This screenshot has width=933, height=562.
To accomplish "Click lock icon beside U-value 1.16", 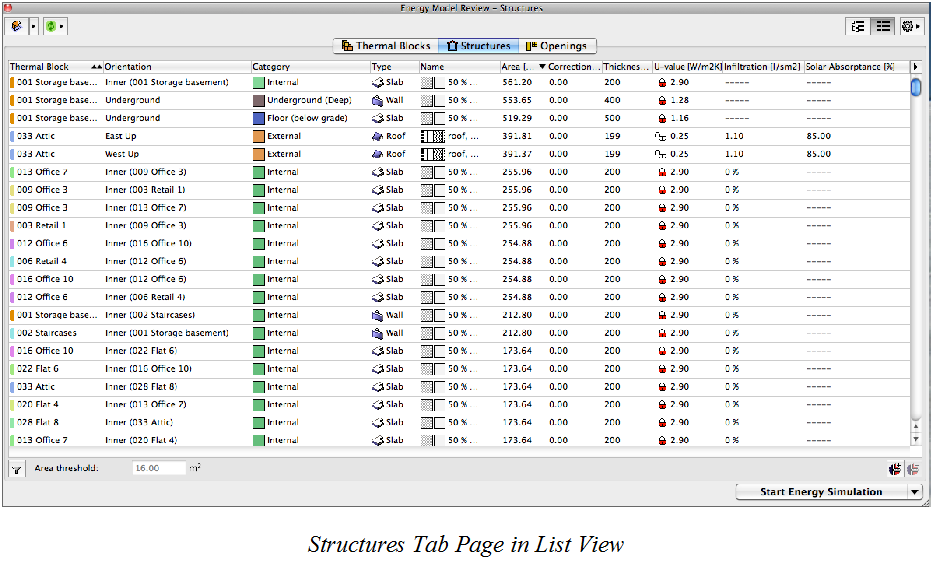I will [662, 118].
